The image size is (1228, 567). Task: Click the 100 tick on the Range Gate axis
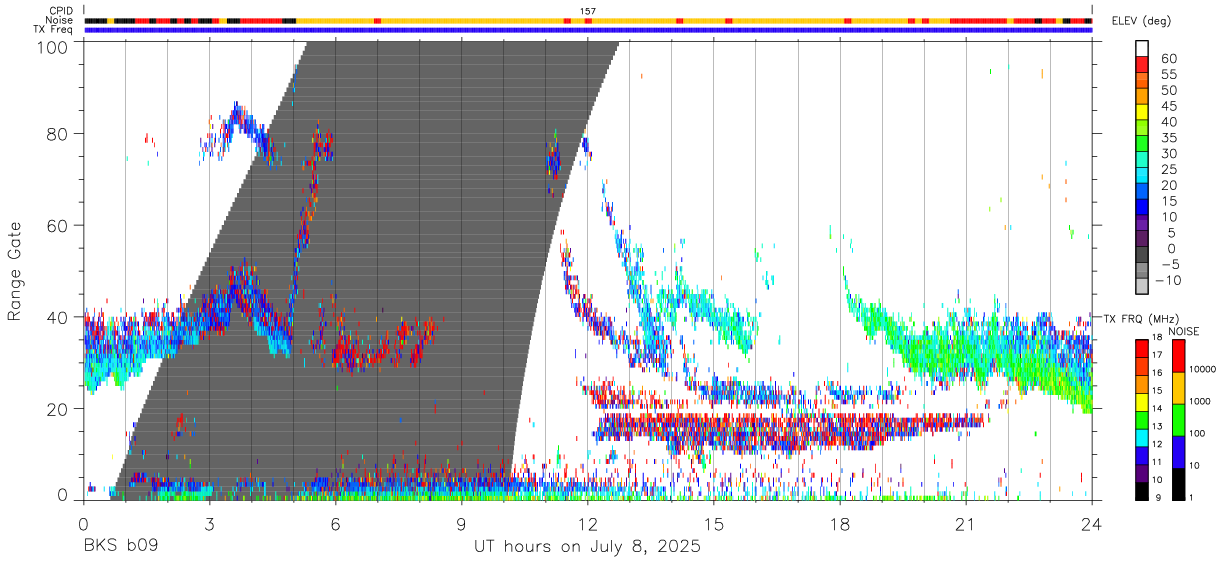tap(51, 47)
